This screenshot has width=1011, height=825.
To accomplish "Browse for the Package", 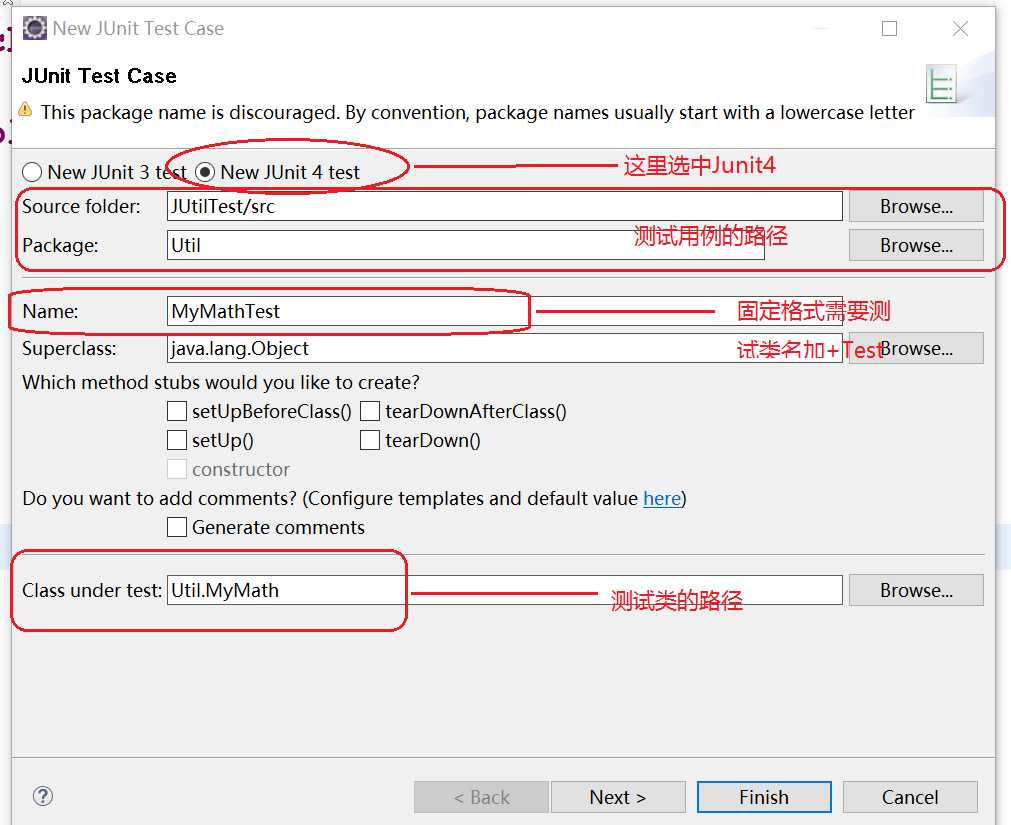I will point(916,246).
